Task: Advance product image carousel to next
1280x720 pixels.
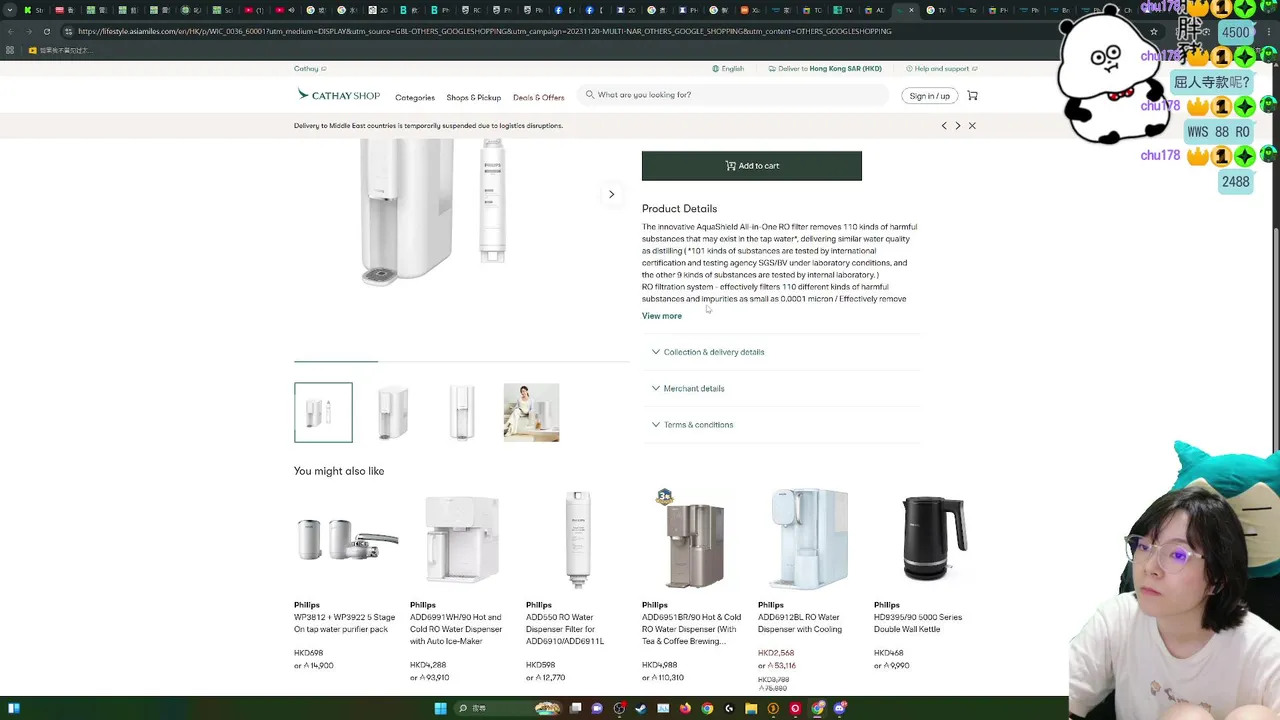Action: pos(611,194)
